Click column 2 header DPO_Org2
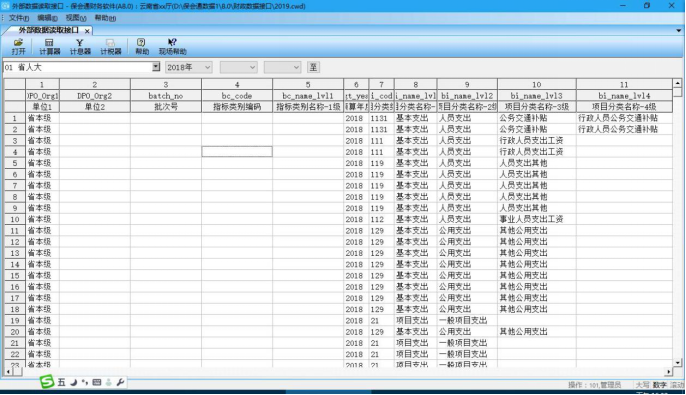This screenshot has height=395, width=686. click(x=94, y=96)
